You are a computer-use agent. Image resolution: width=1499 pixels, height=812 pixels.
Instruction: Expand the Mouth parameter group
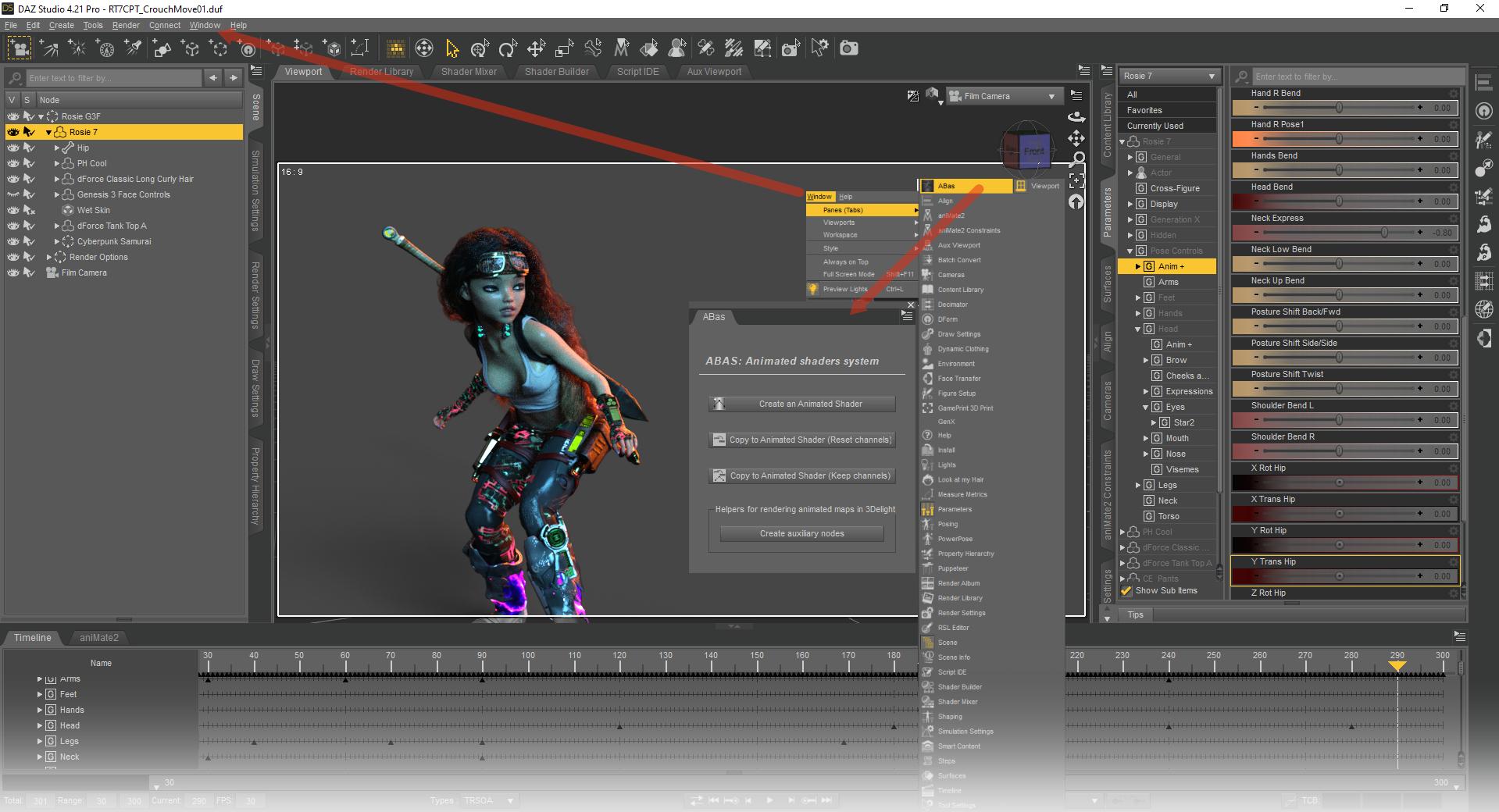[x=1146, y=438]
